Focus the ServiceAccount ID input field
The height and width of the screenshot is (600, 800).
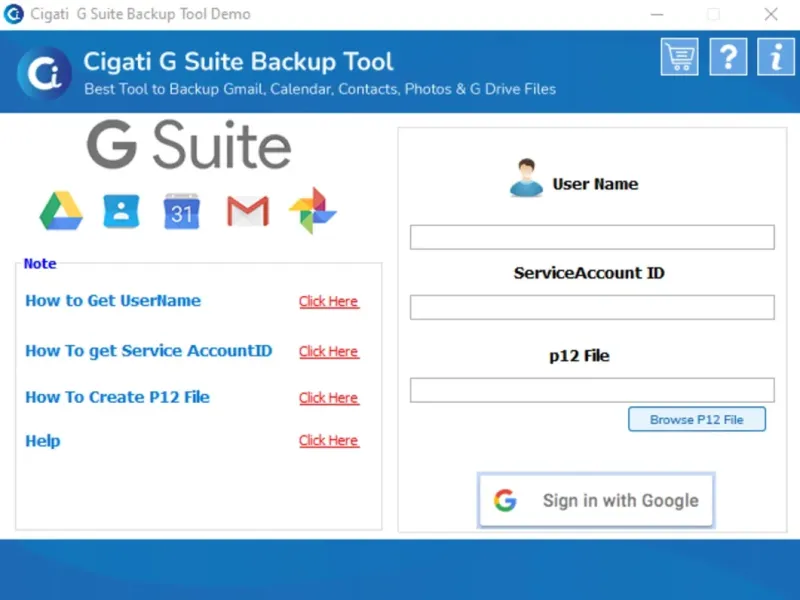(592, 307)
